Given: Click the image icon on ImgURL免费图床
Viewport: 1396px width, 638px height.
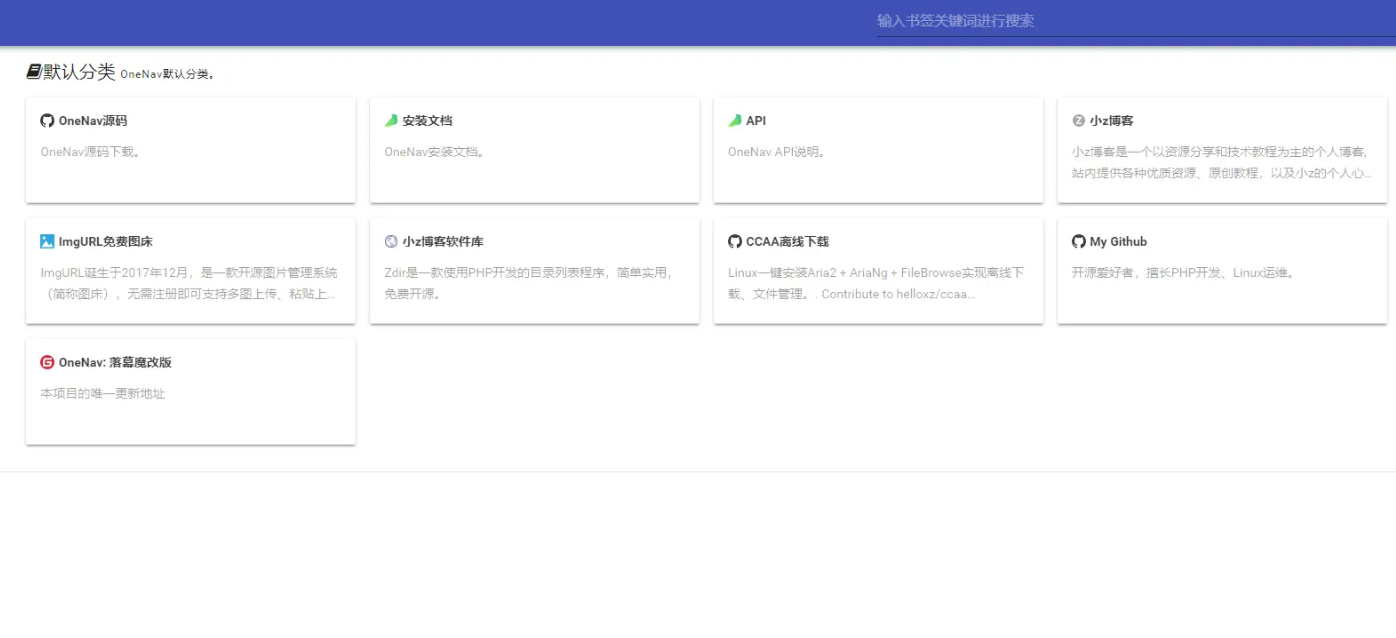Looking at the screenshot, I should tap(47, 241).
